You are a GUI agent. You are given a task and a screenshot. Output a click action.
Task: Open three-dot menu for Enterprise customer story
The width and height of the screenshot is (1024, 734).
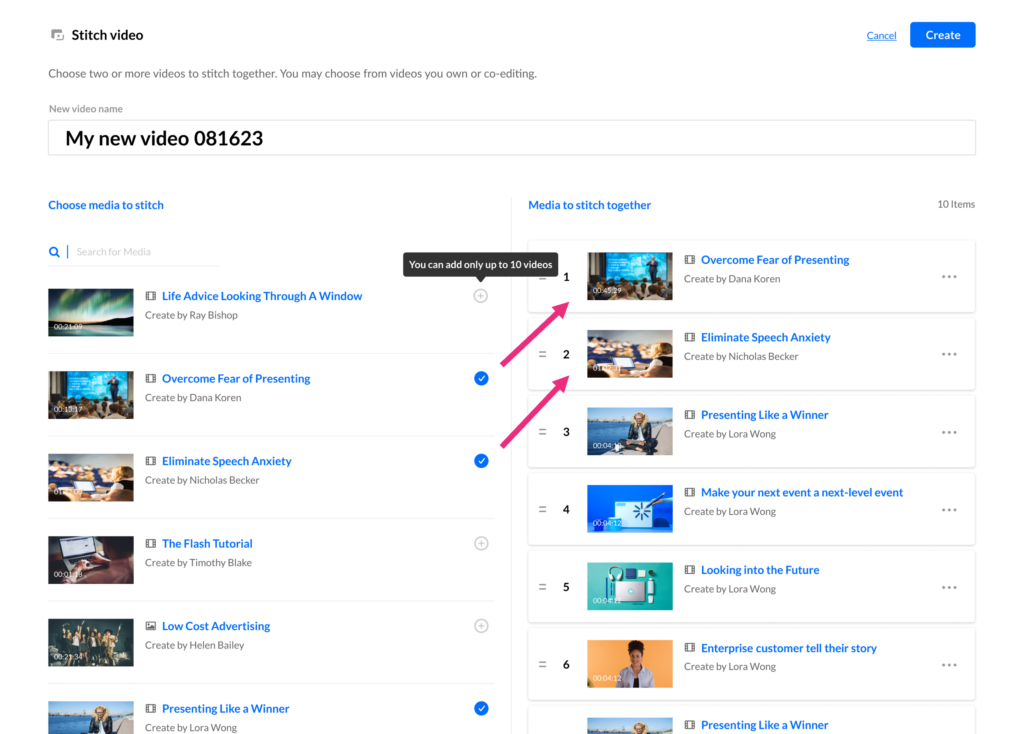[x=949, y=664]
